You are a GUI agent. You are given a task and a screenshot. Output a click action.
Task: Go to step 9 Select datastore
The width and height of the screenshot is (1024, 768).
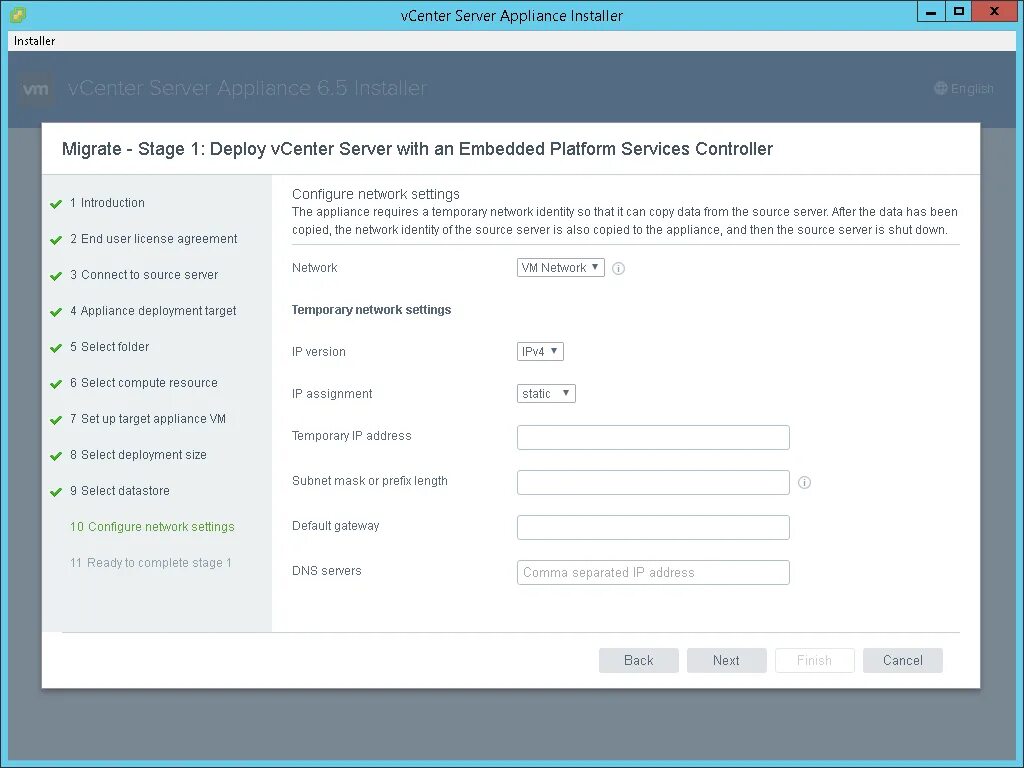[120, 490]
